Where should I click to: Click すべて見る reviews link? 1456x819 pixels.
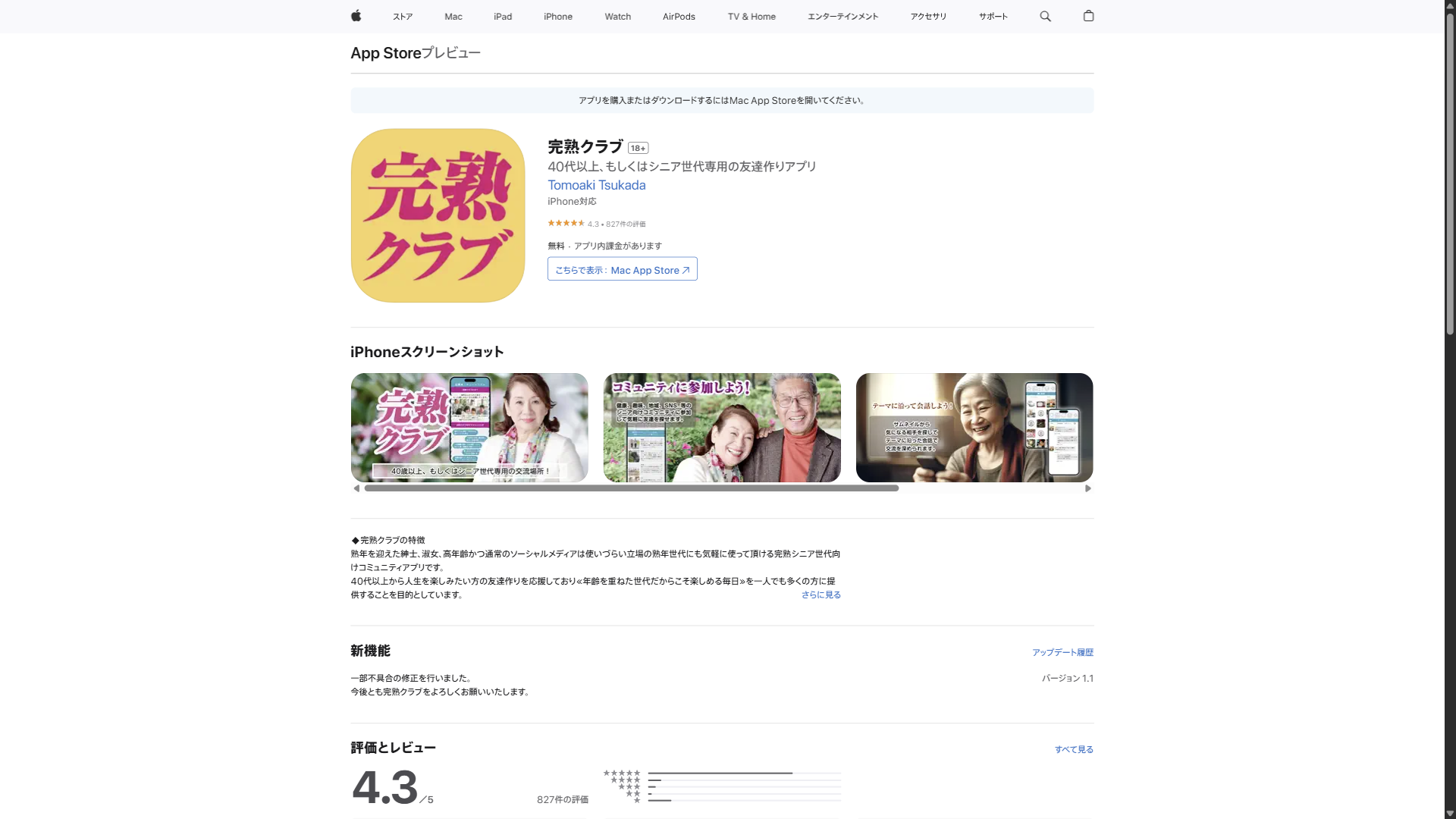click(x=1073, y=749)
